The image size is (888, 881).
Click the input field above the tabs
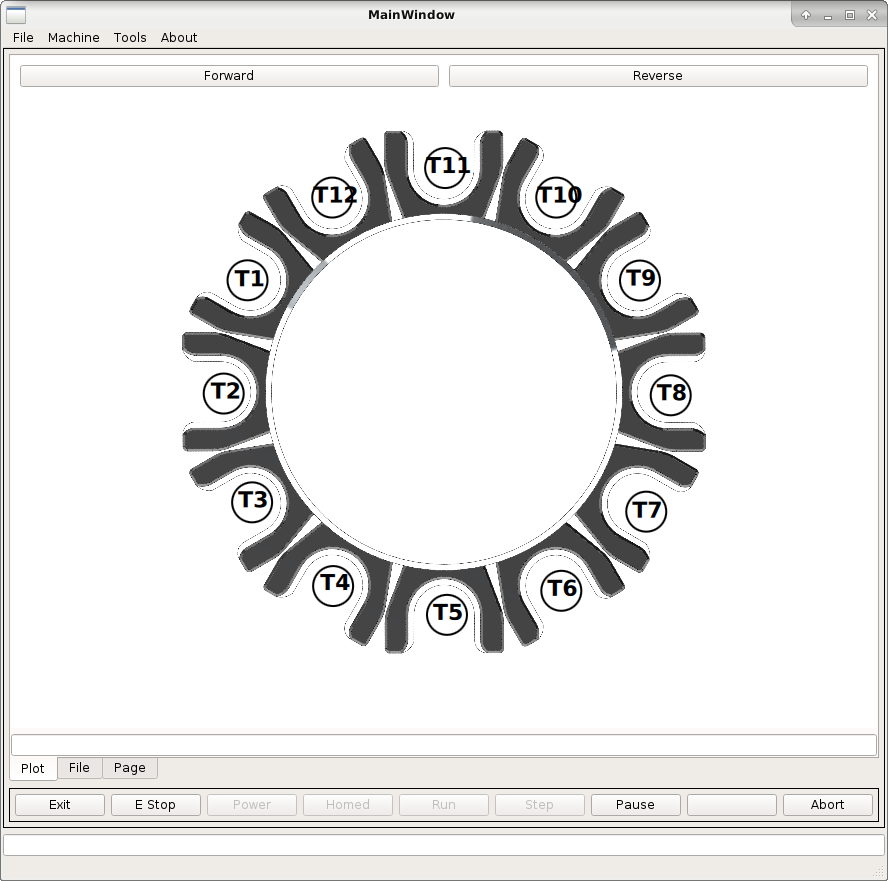444,745
